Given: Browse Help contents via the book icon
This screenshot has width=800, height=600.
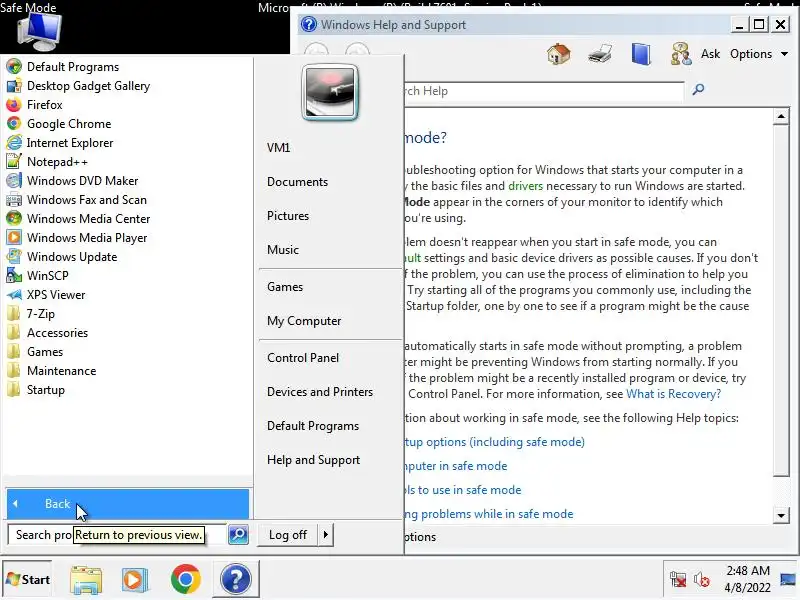Looking at the screenshot, I should tap(641, 54).
